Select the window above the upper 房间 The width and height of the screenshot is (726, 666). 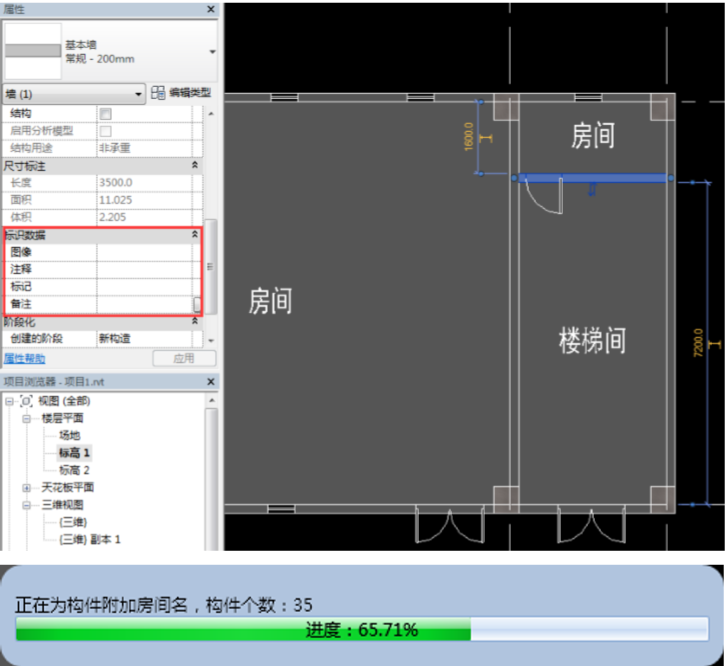click(588, 97)
